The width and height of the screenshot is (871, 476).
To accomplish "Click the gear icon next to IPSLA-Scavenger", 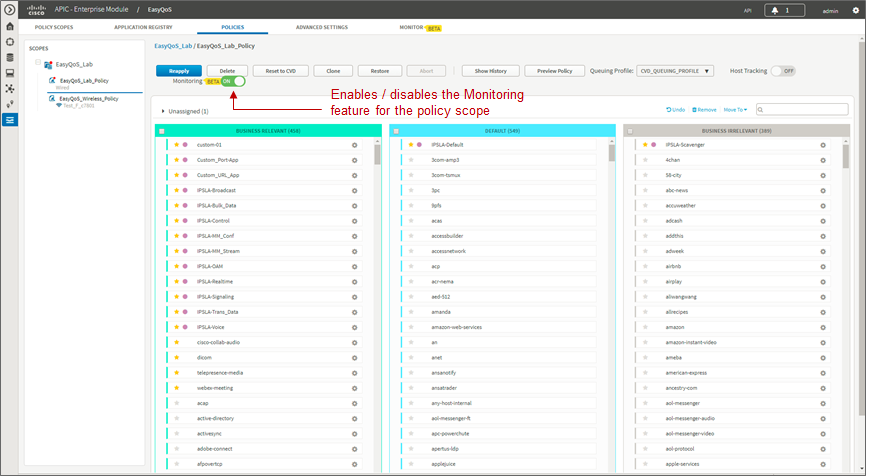I will (823, 145).
